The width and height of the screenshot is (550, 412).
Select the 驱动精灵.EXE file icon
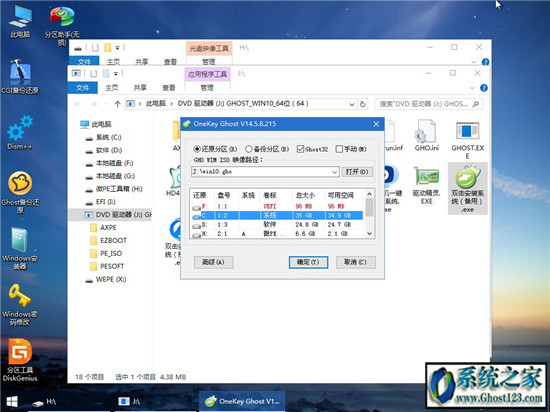tap(427, 185)
